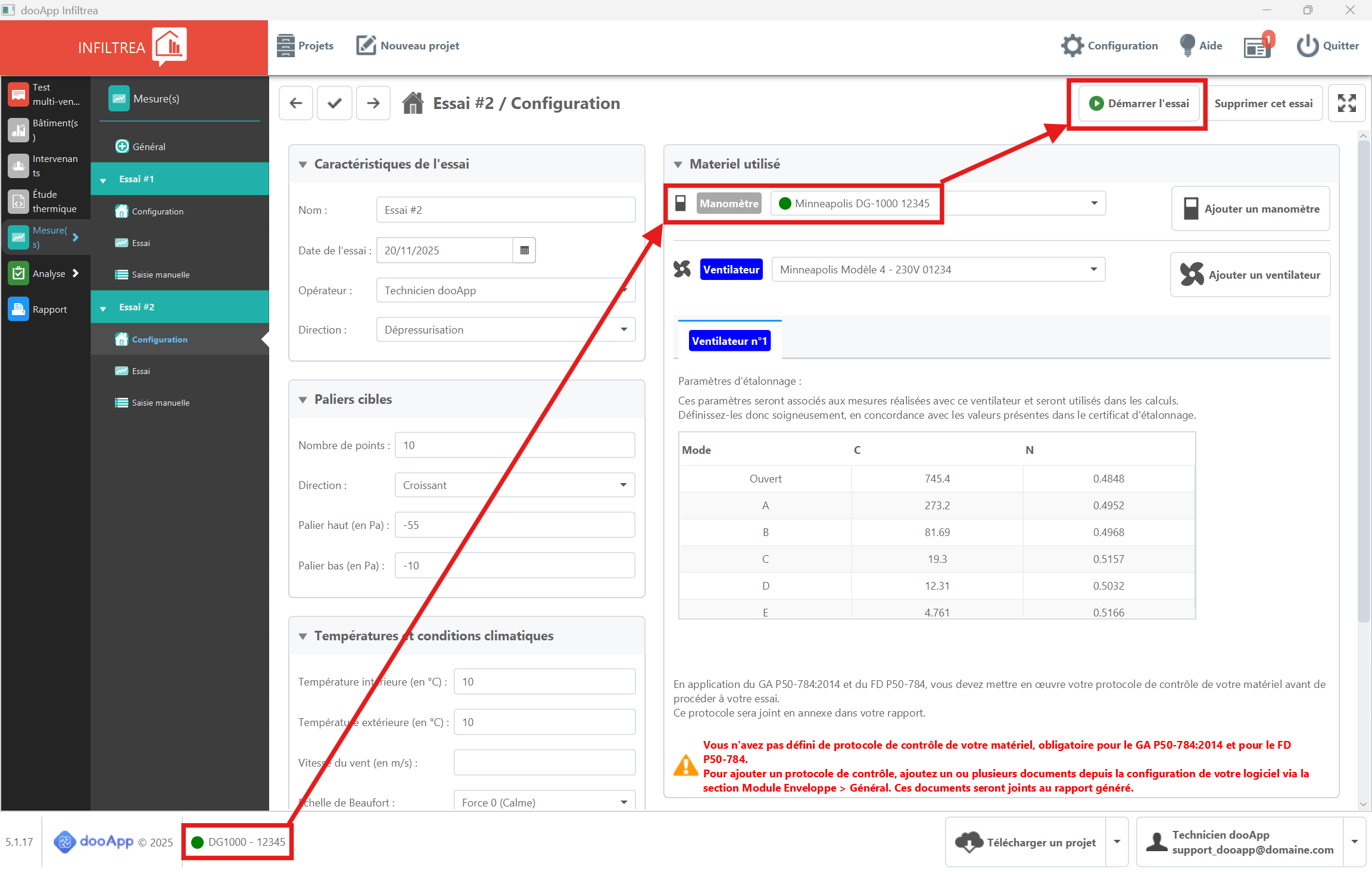
Task: Collapse the Essai #1 tree node
Action: [103, 179]
